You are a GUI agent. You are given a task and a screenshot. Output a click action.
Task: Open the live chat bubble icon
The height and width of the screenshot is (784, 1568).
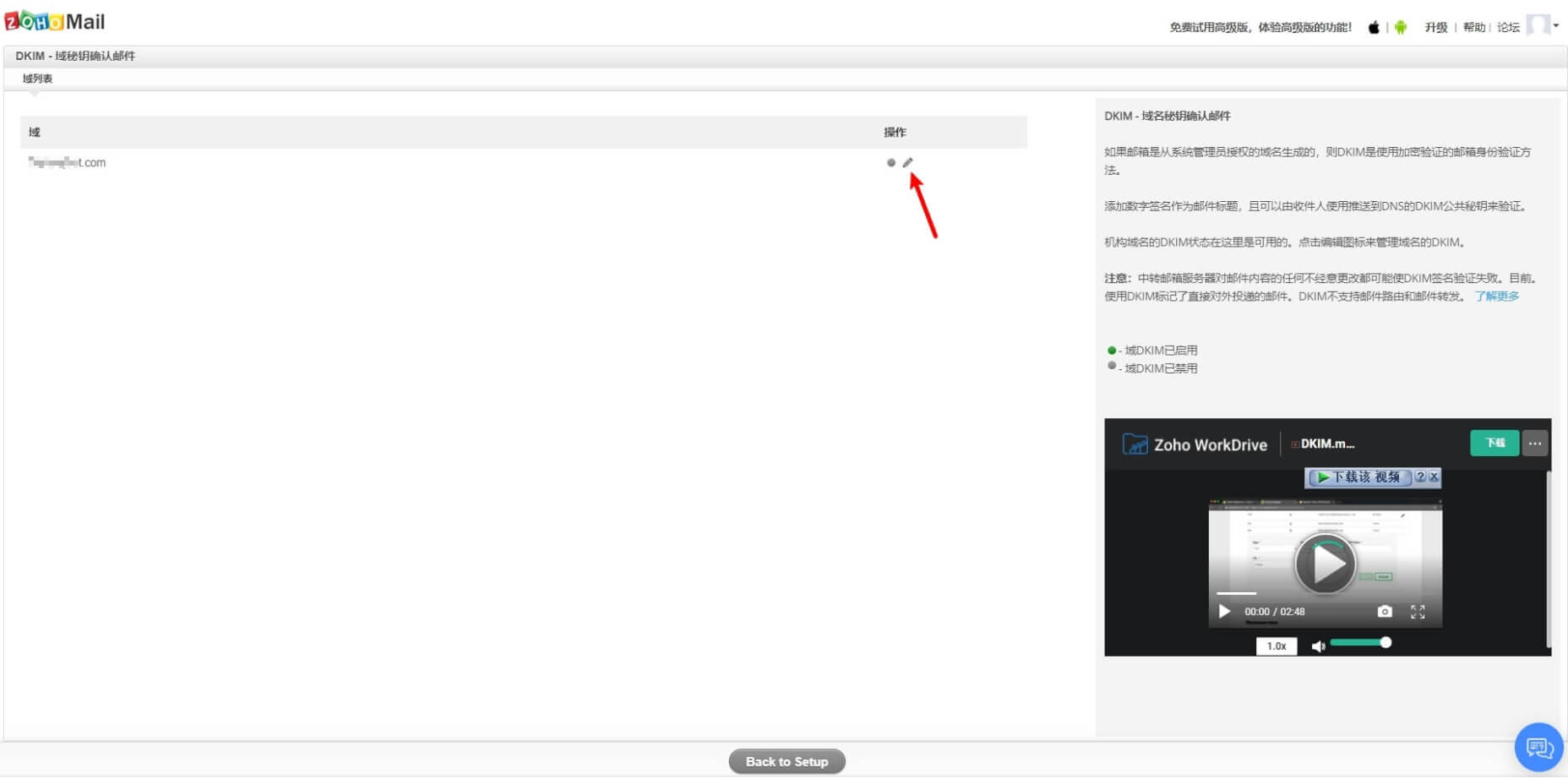[x=1538, y=747]
